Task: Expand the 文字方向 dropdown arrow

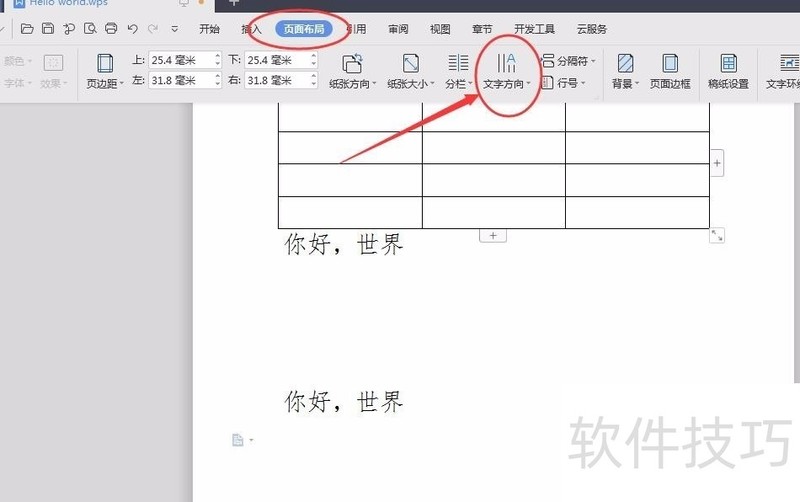Action: point(528,84)
